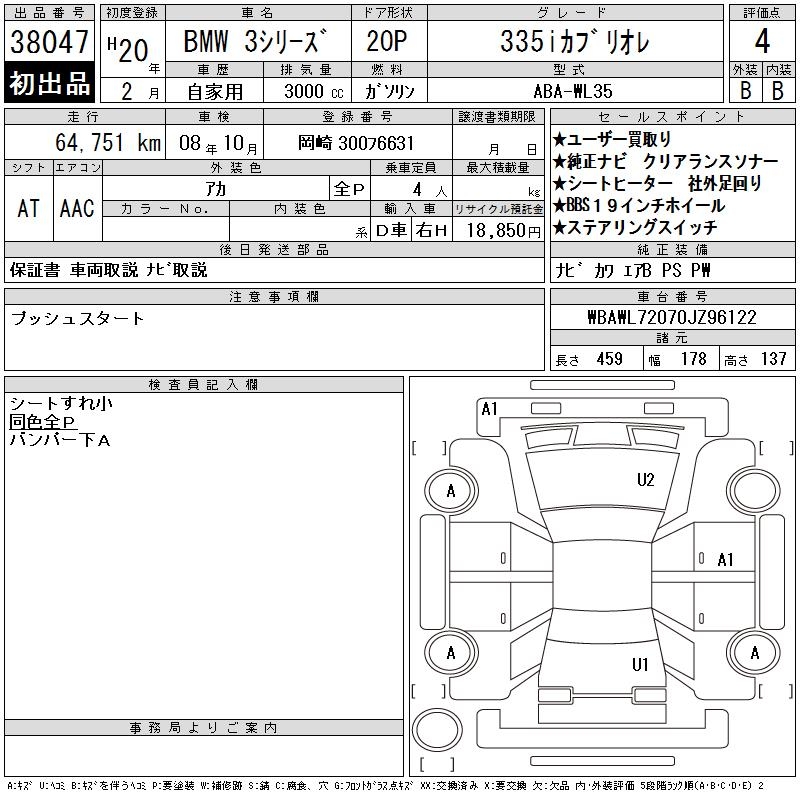Click the U1 mark on the trunk
Viewport: 800px width, 800px height.
pos(640,664)
